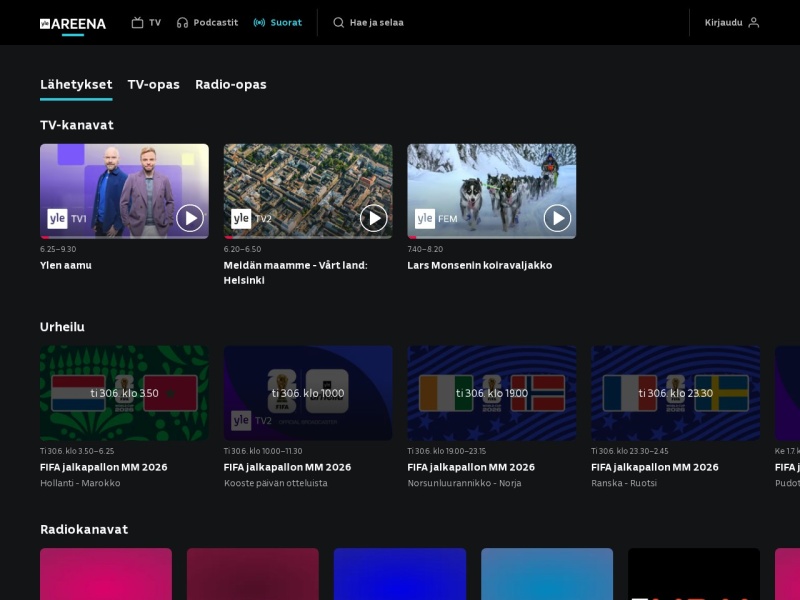Click time text Ti 30.6. klo 19.00–23.15
800x600 pixels.
click(x=446, y=451)
